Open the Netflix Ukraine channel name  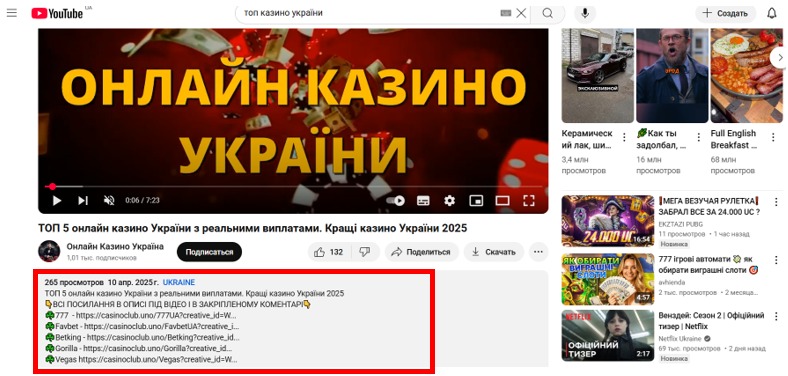click(680, 339)
